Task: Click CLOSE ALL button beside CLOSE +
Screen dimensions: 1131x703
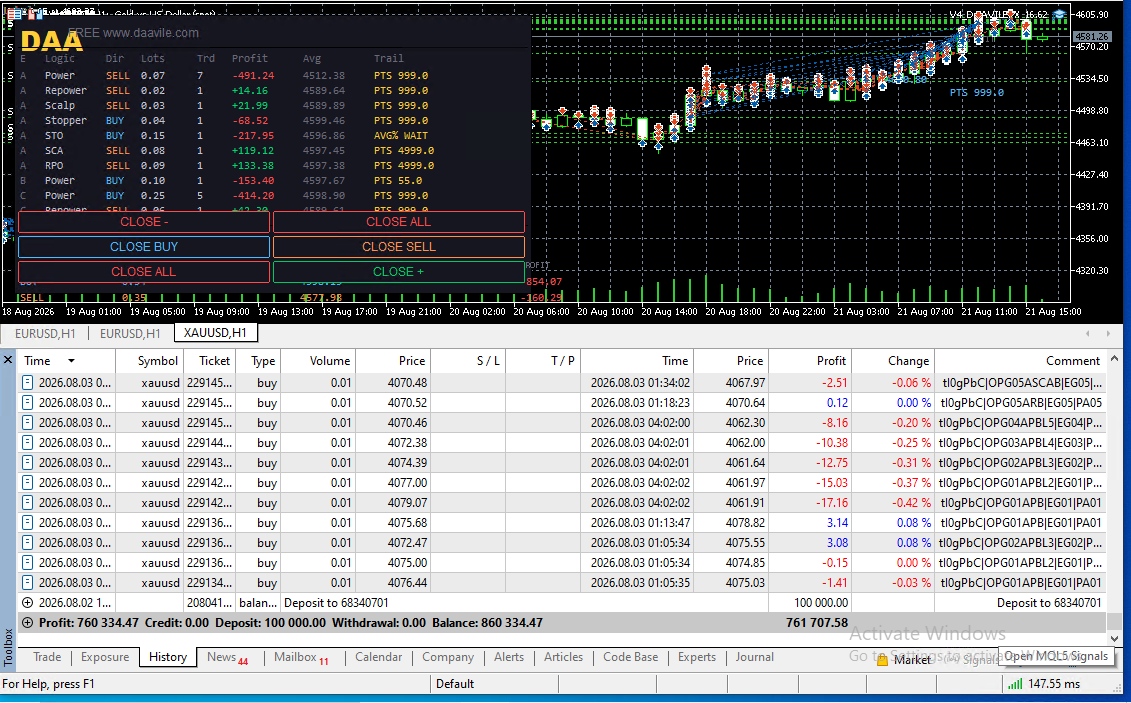Action: [x=144, y=272]
